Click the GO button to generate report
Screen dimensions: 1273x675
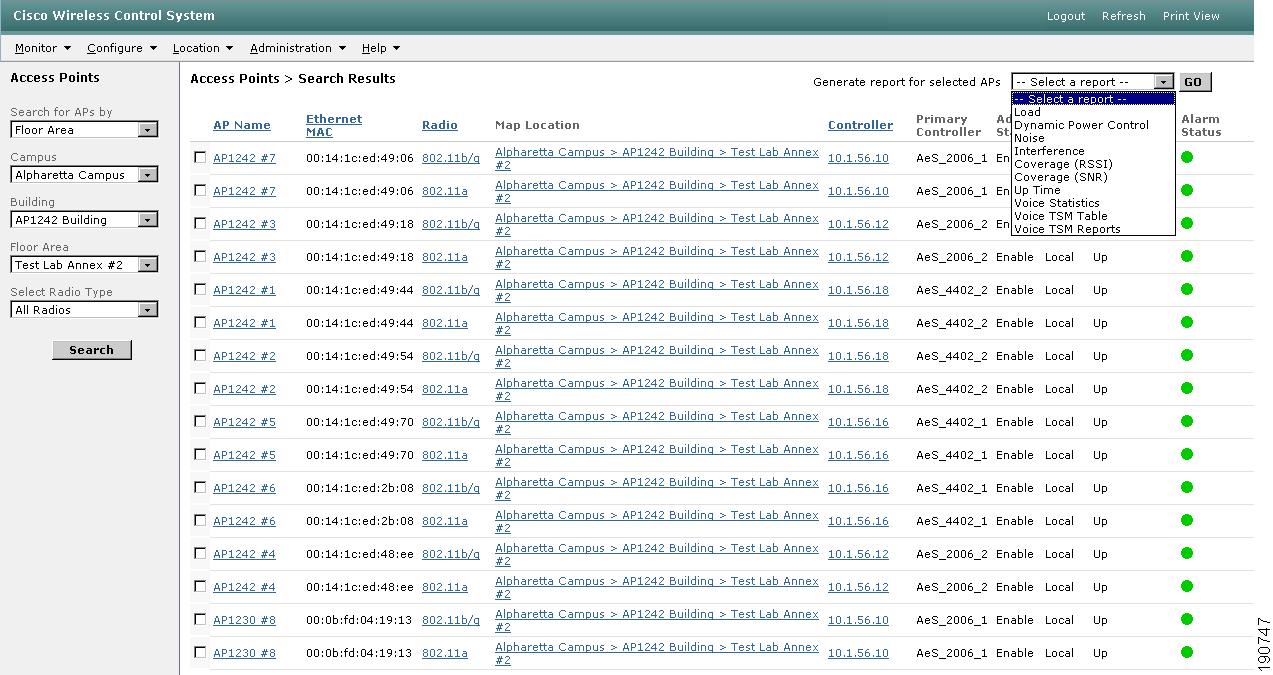pyautogui.click(x=1193, y=82)
